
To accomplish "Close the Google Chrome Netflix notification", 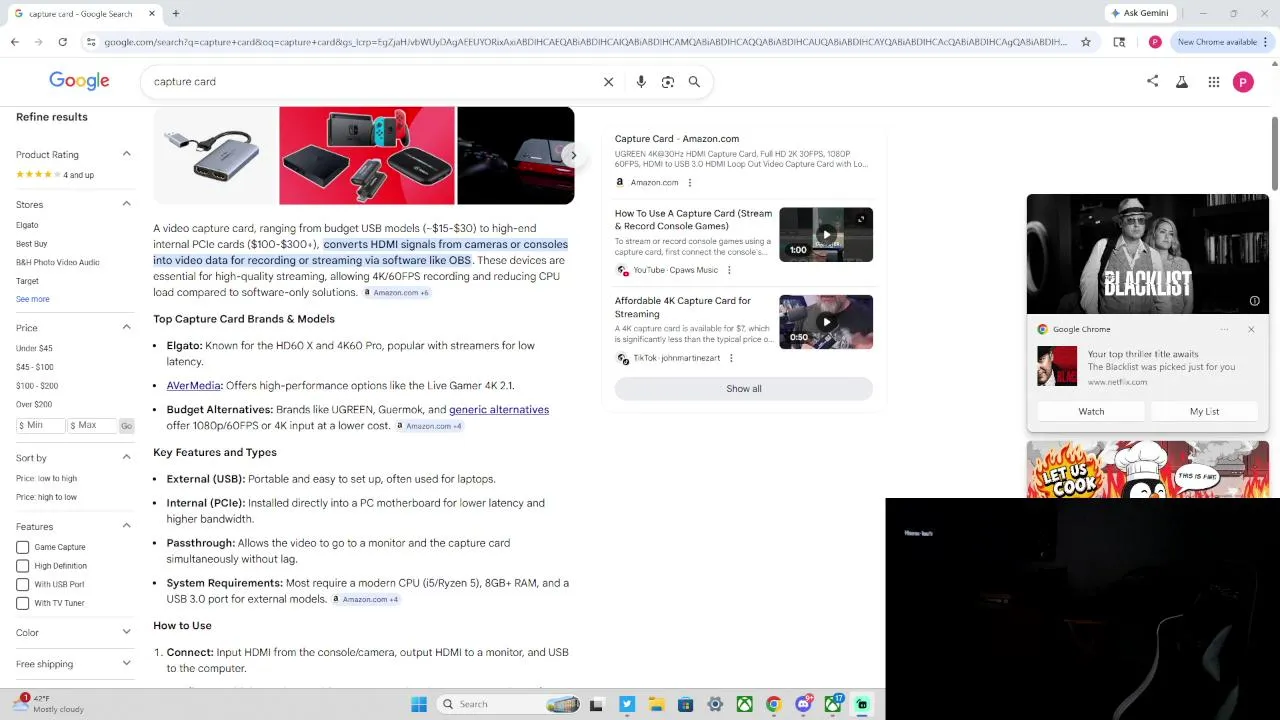I will [1251, 329].
